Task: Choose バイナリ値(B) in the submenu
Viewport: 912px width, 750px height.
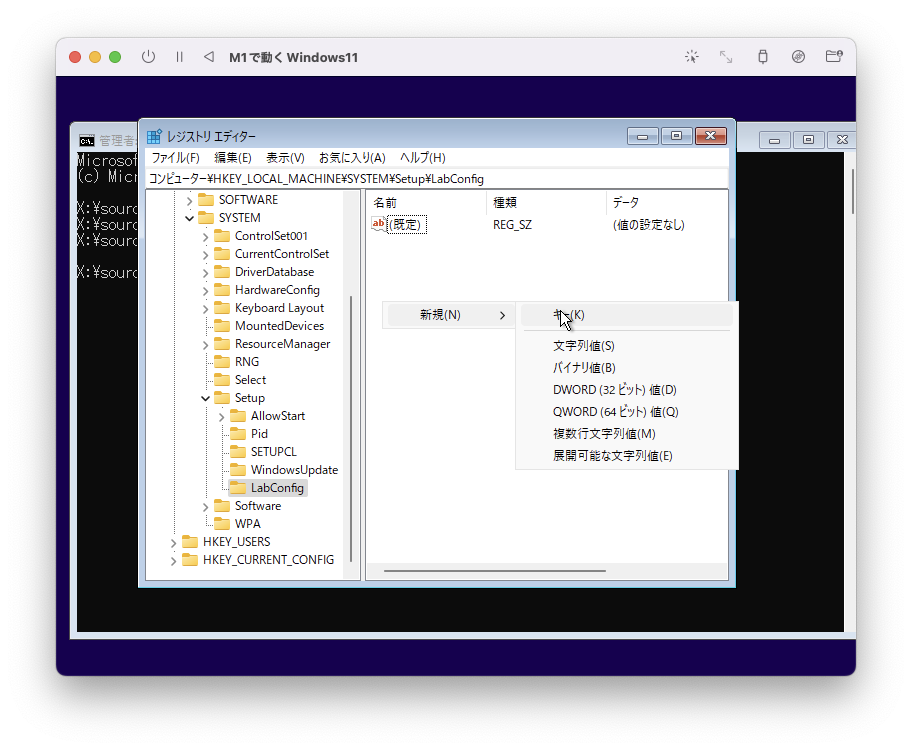Action: (x=626, y=368)
